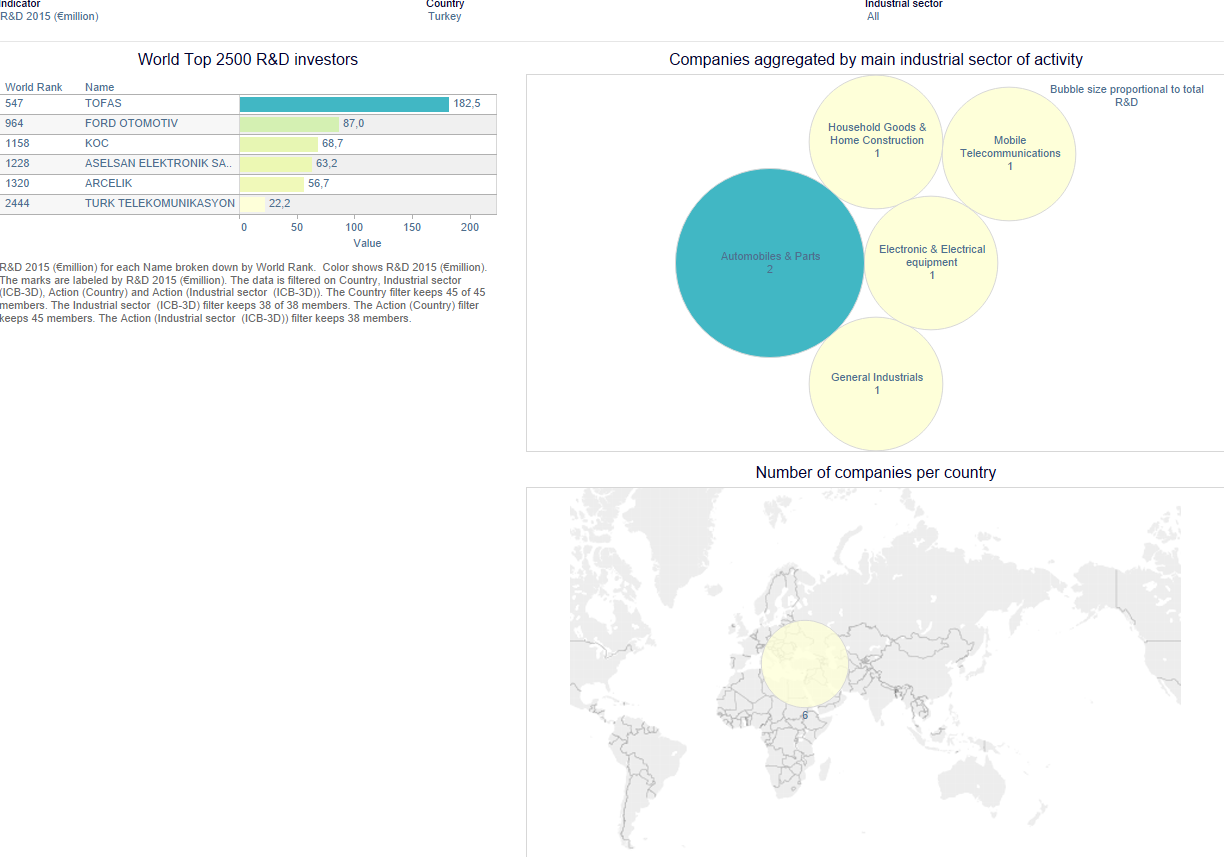Expand the Industrial sector filter showing All
This screenshot has height=857, width=1224.
(x=873, y=16)
